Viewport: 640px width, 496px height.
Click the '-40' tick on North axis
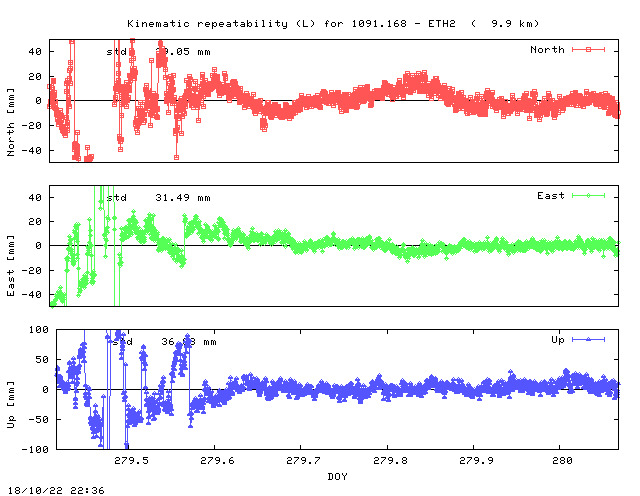coord(31,151)
